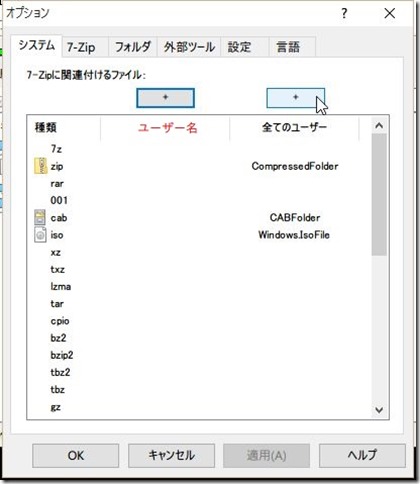Click the Windows.IsoFile cell
This screenshot has height=484, width=420.
(x=294, y=235)
